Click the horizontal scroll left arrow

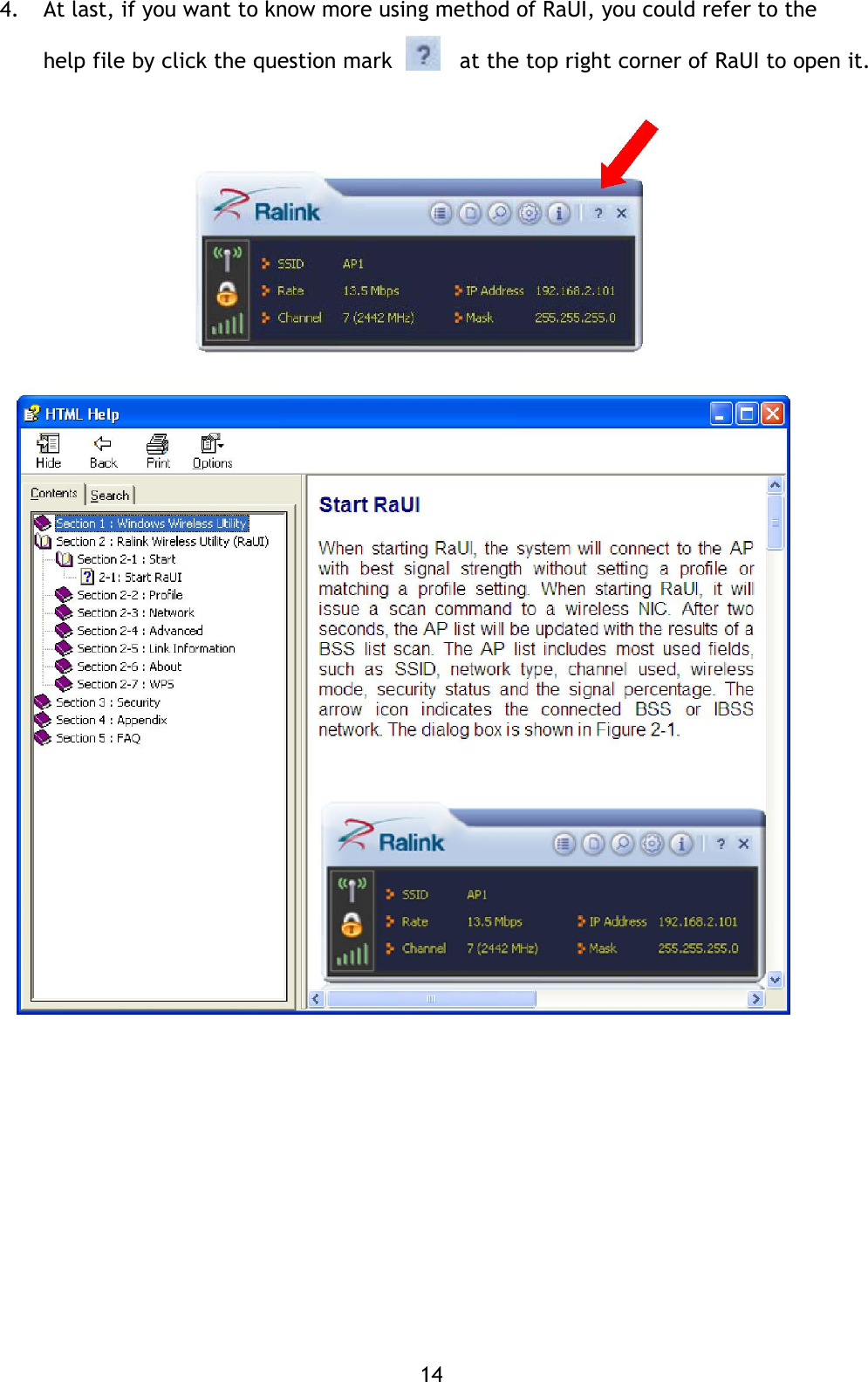pos(317,1000)
